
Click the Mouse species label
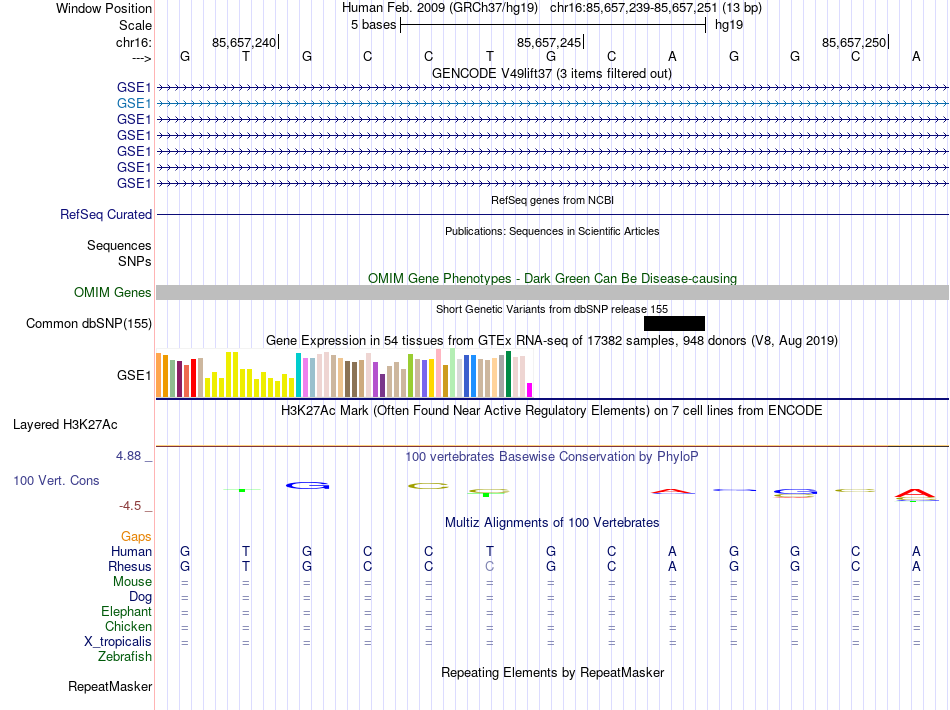coord(132,582)
